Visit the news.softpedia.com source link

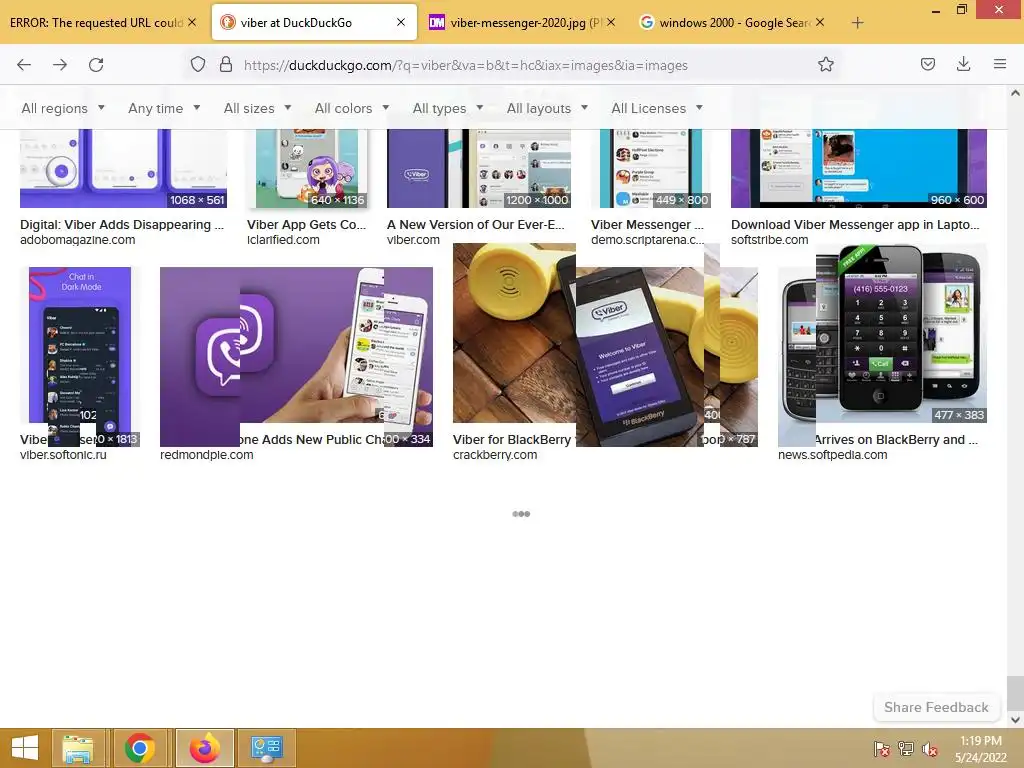tap(833, 455)
